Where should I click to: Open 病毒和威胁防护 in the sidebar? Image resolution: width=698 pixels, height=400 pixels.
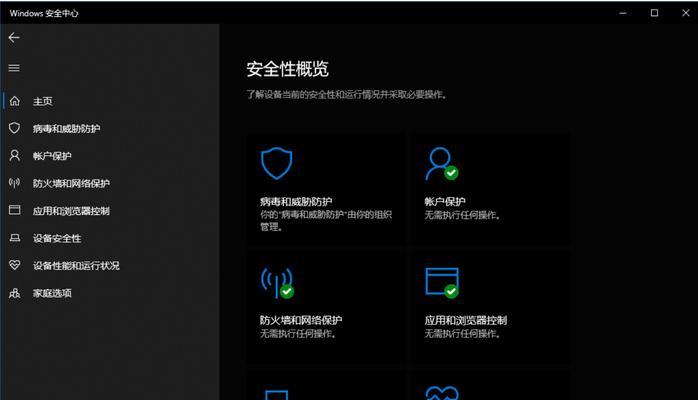[66, 129]
